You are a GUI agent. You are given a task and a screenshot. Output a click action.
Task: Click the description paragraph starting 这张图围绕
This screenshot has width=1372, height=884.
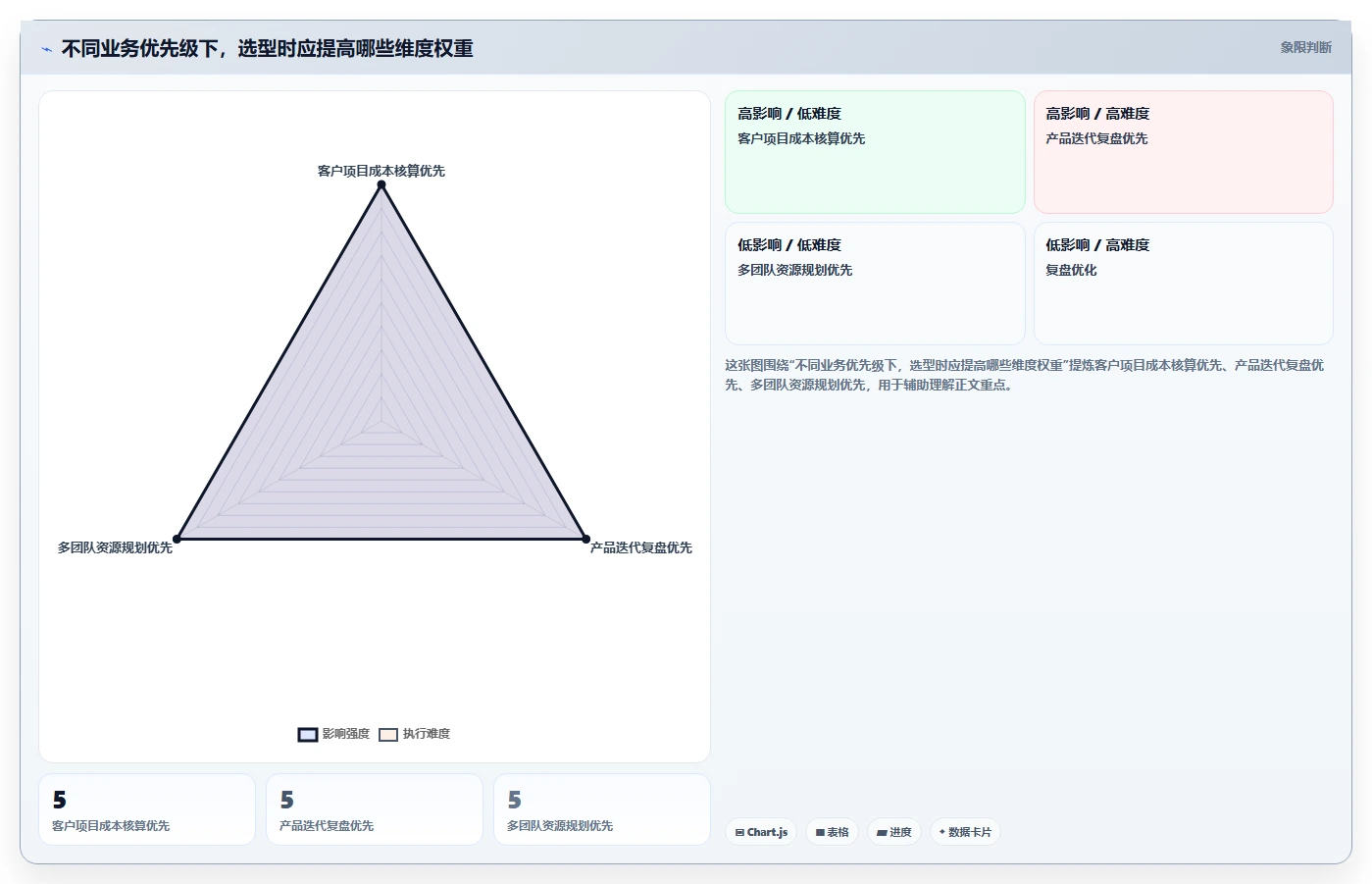1025,375
